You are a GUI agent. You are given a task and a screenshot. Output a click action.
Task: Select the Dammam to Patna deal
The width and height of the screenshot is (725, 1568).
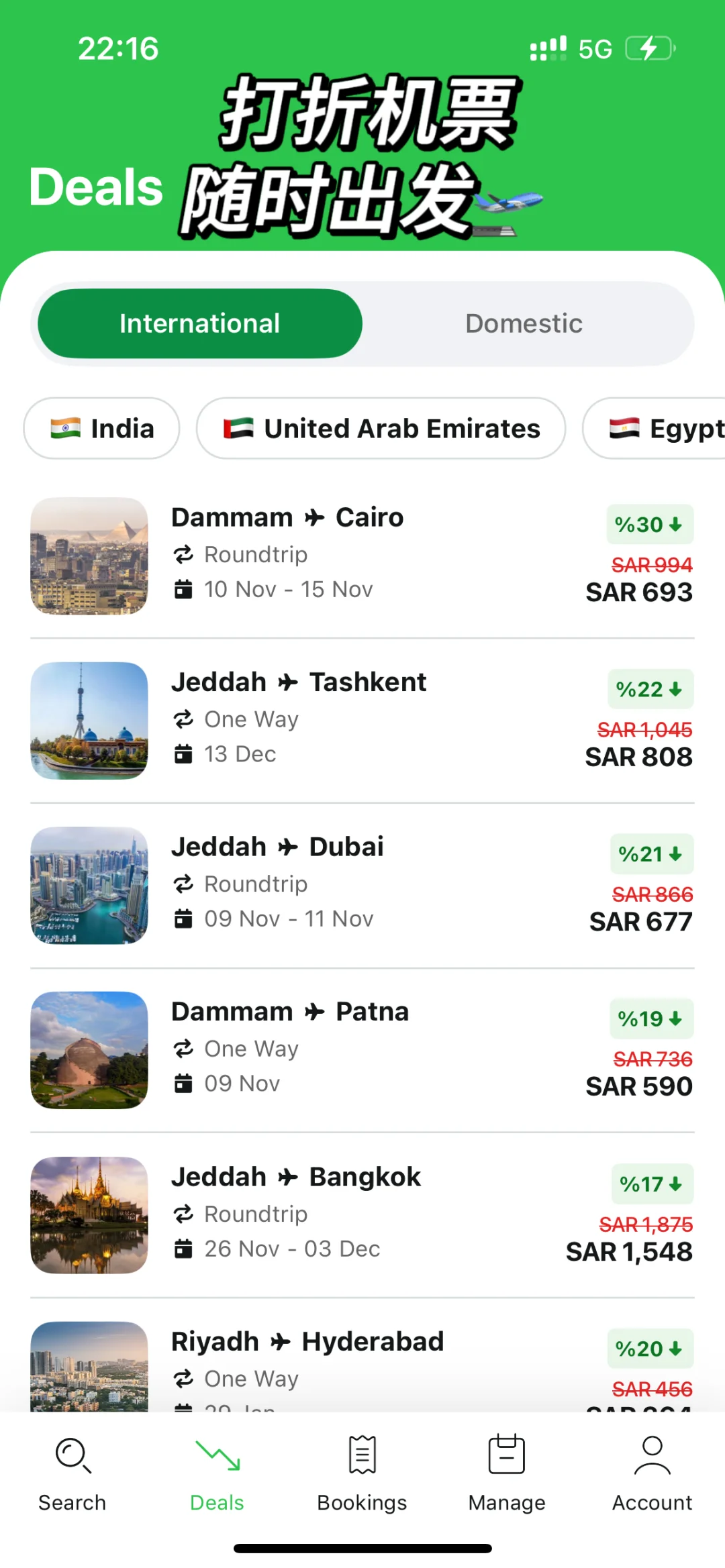(362, 1049)
